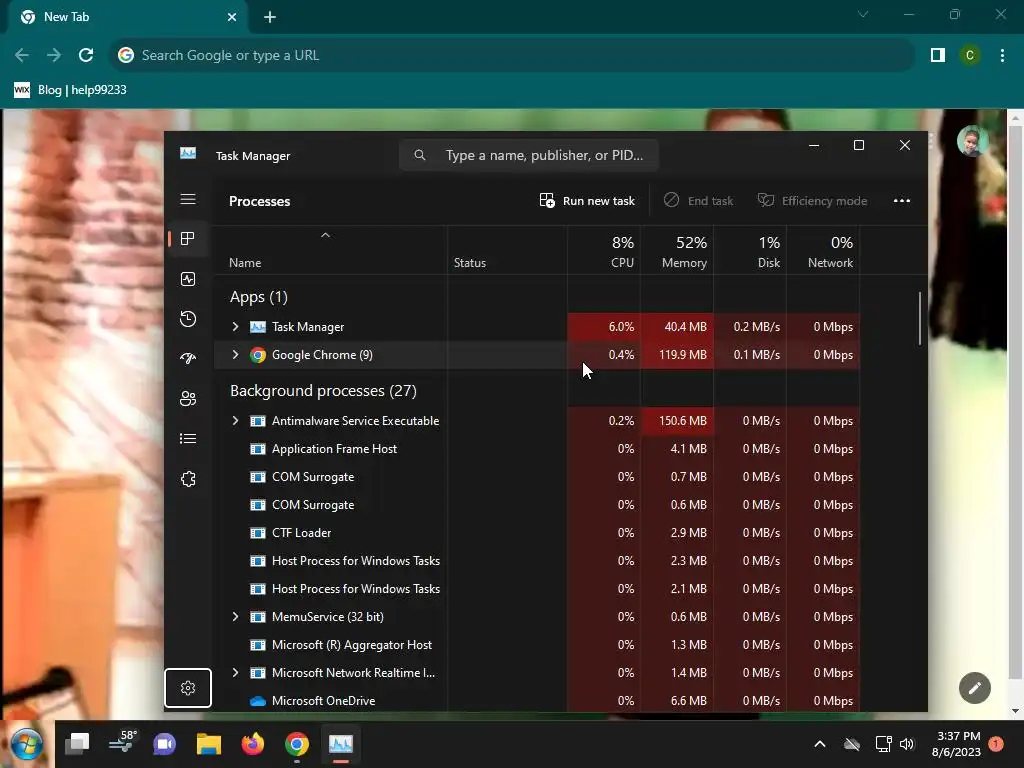Sort by Disk column header
This screenshot has width=1024, height=768.
(750, 250)
